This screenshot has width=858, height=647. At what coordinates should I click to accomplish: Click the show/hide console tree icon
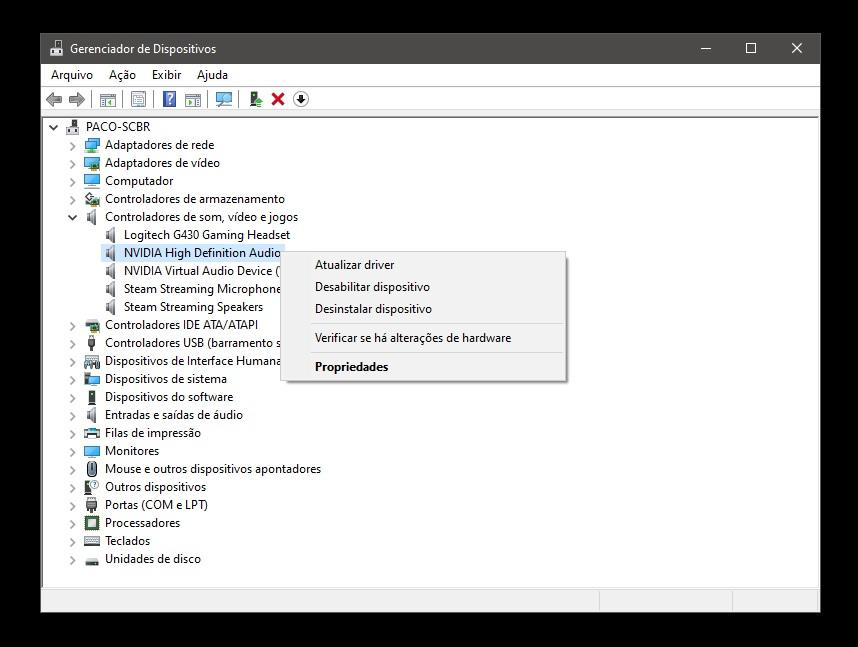[108, 99]
